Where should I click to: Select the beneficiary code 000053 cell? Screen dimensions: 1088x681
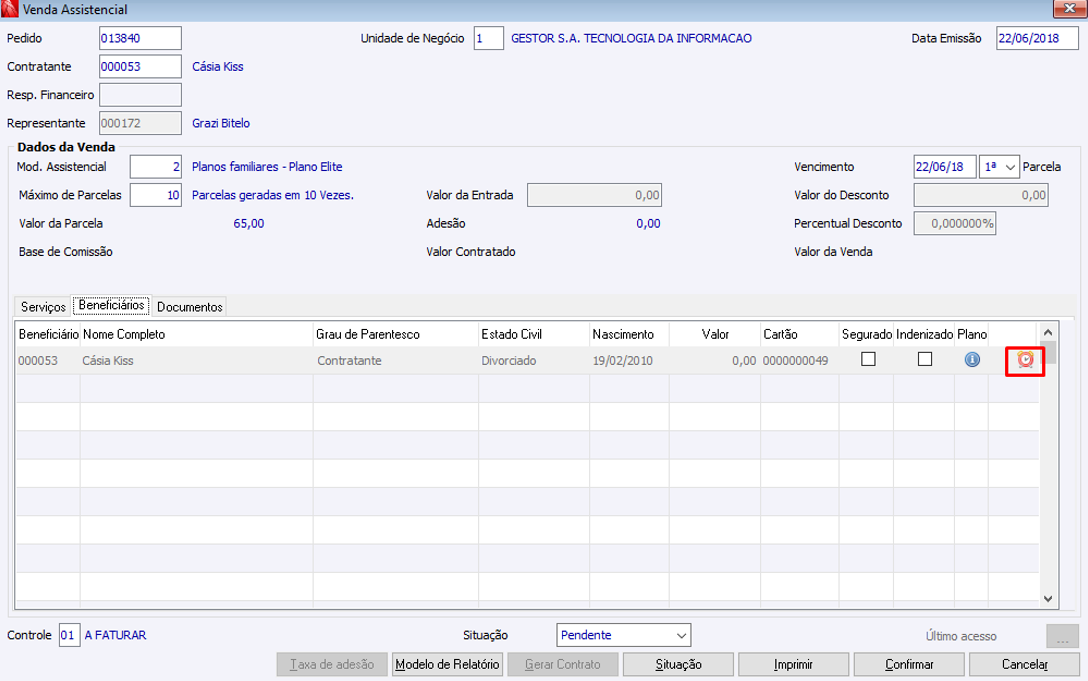click(48, 361)
